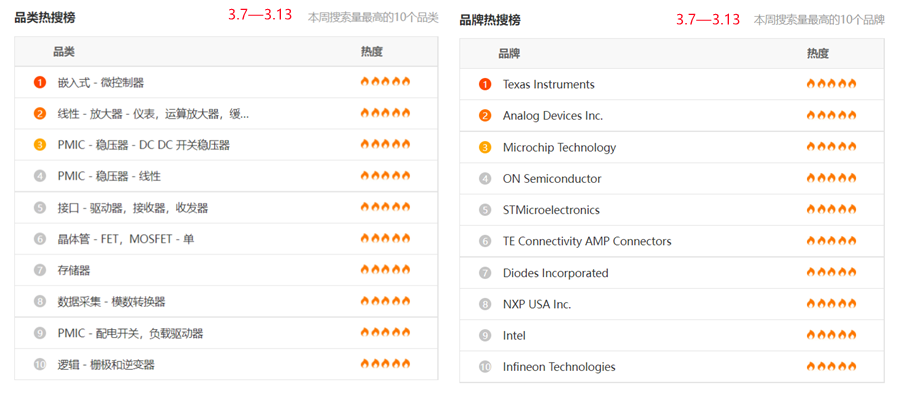Open the 嵌入式 - 微控制器 category
The height and width of the screenshot is (397, 900).
100,83
